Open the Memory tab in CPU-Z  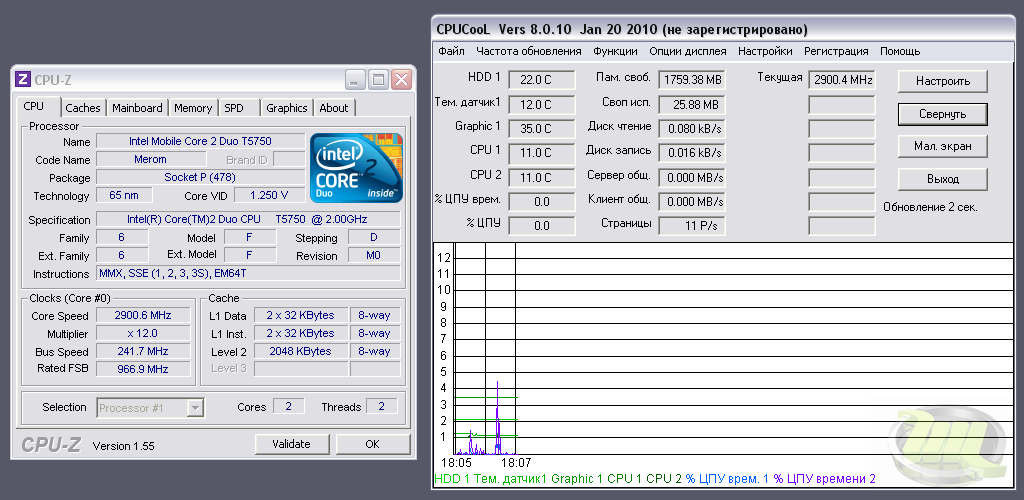click(x=193, y=108)
